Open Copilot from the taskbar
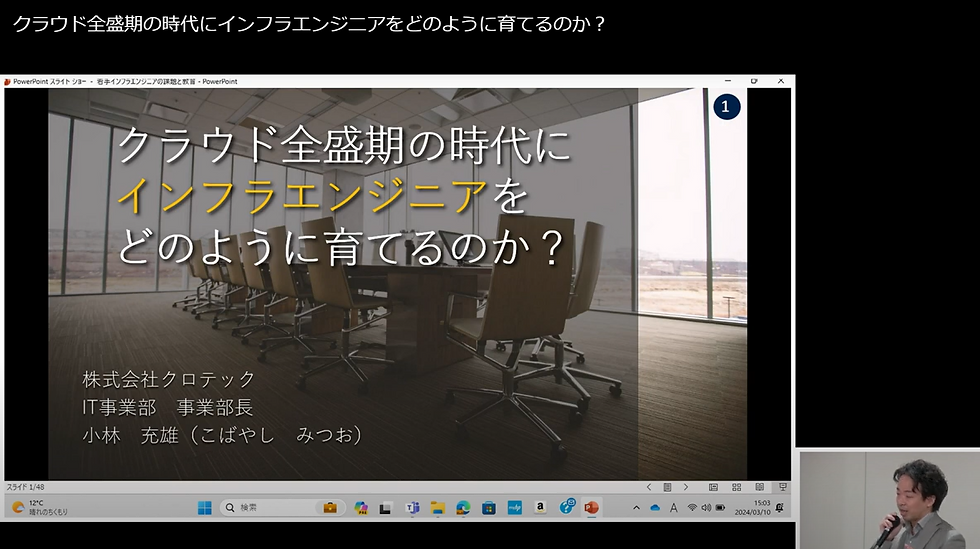The width and height of the screenshot is (980, 549). (361, 508)
